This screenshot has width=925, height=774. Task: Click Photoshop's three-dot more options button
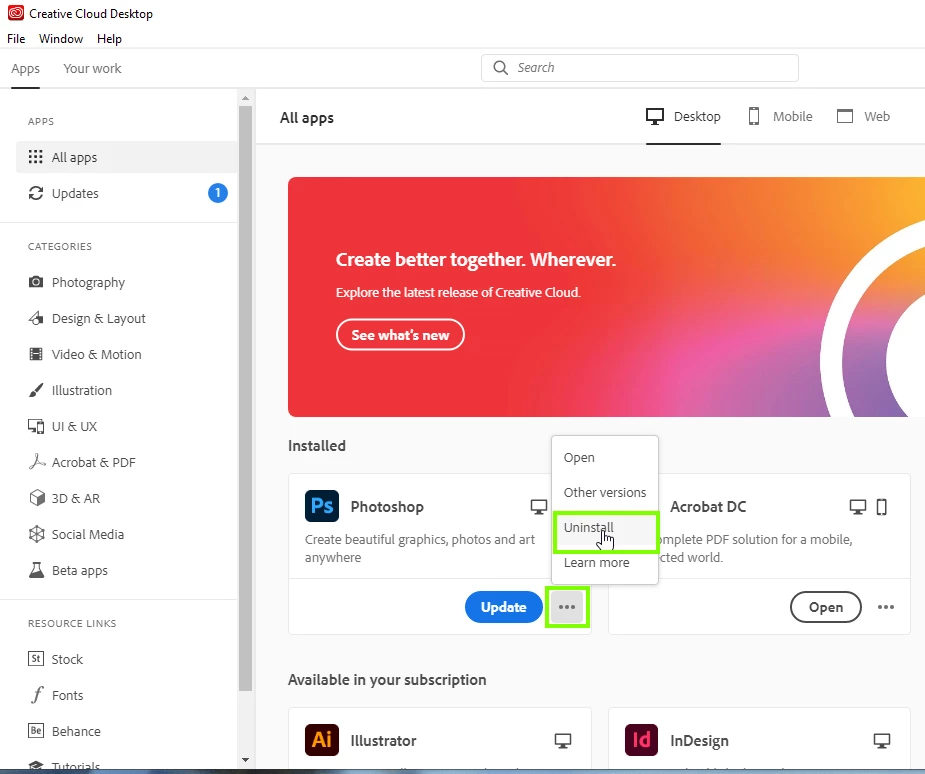coord(567,607)
